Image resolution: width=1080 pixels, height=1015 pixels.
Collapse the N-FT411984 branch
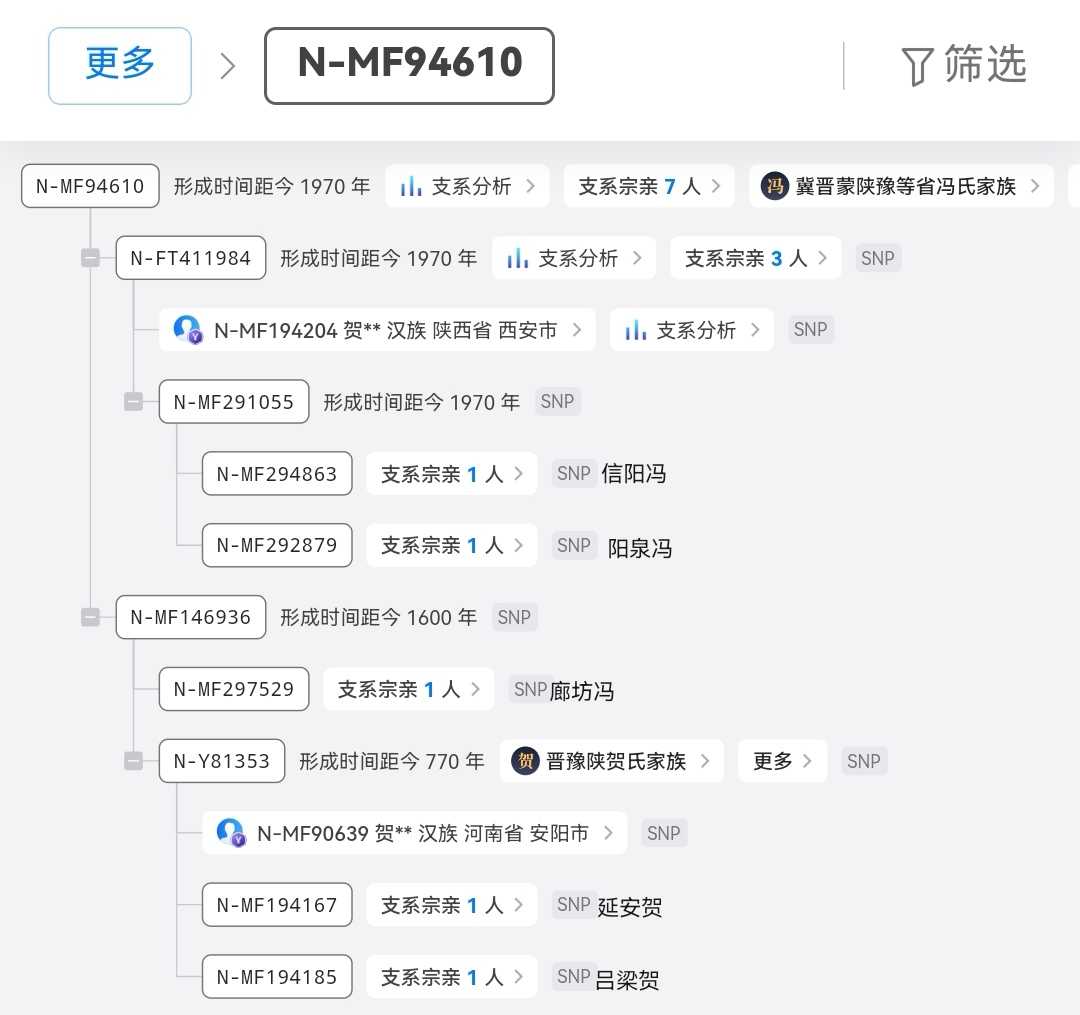click(91, 258)
